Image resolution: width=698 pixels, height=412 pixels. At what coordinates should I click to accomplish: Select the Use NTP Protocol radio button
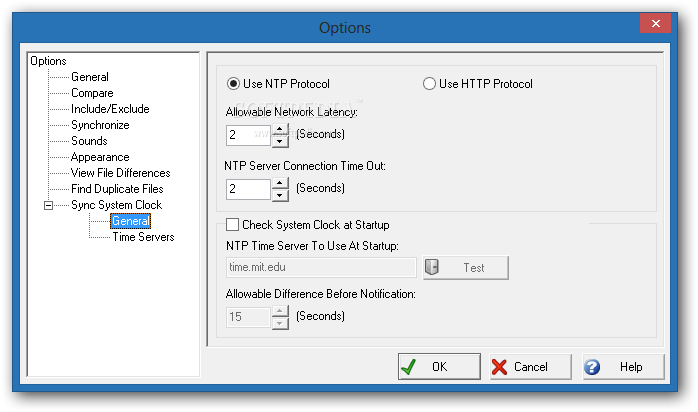(x=233, y=84)
